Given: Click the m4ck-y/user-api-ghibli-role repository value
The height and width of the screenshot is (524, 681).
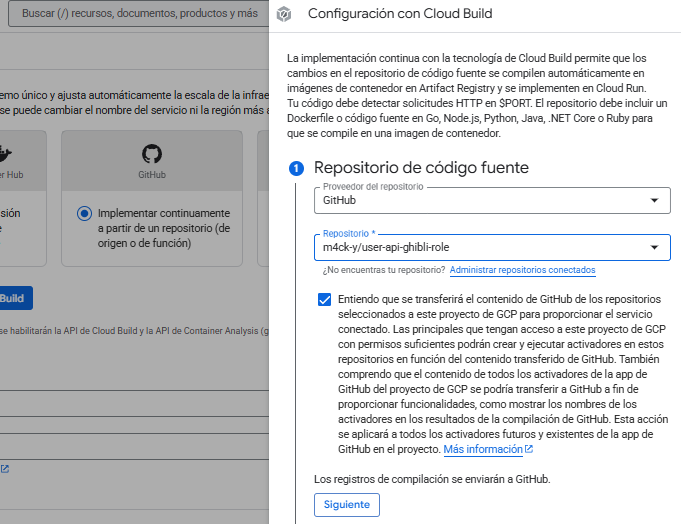Looking at the screenshot, I should 386,247.
